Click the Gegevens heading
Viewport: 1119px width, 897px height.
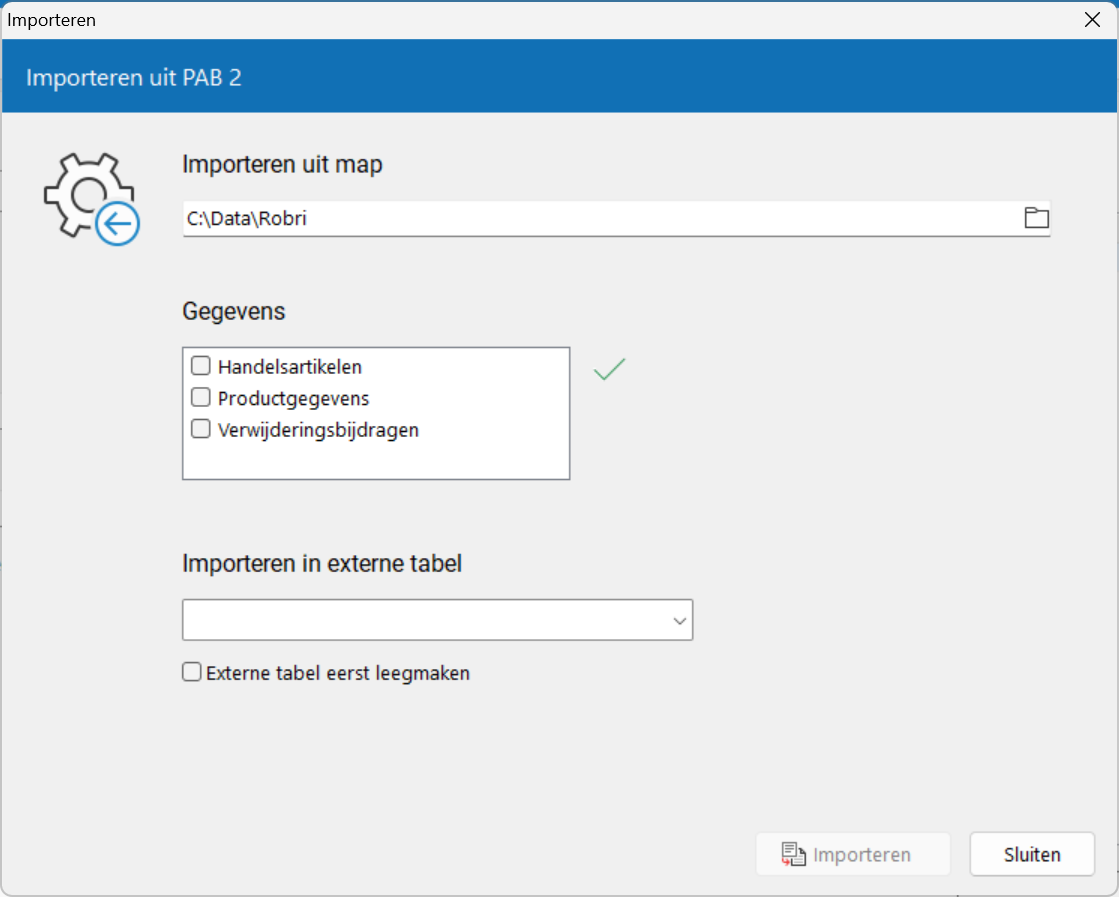pos(233,311)
